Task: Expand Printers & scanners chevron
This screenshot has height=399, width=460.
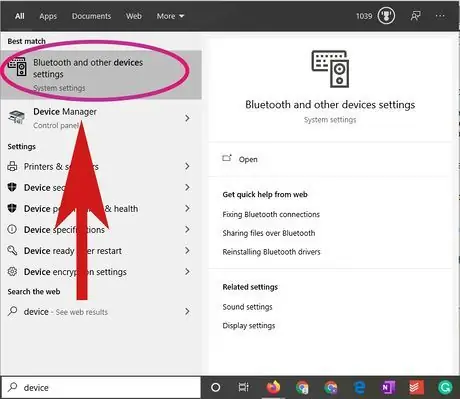Action: (x=187, y=166)
